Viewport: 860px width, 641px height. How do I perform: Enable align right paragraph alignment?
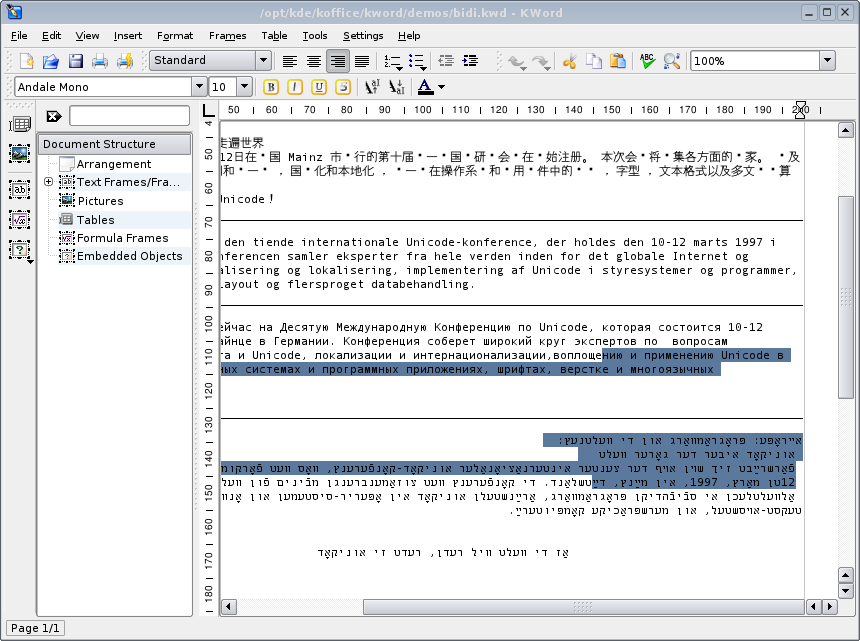coord(337,61)
